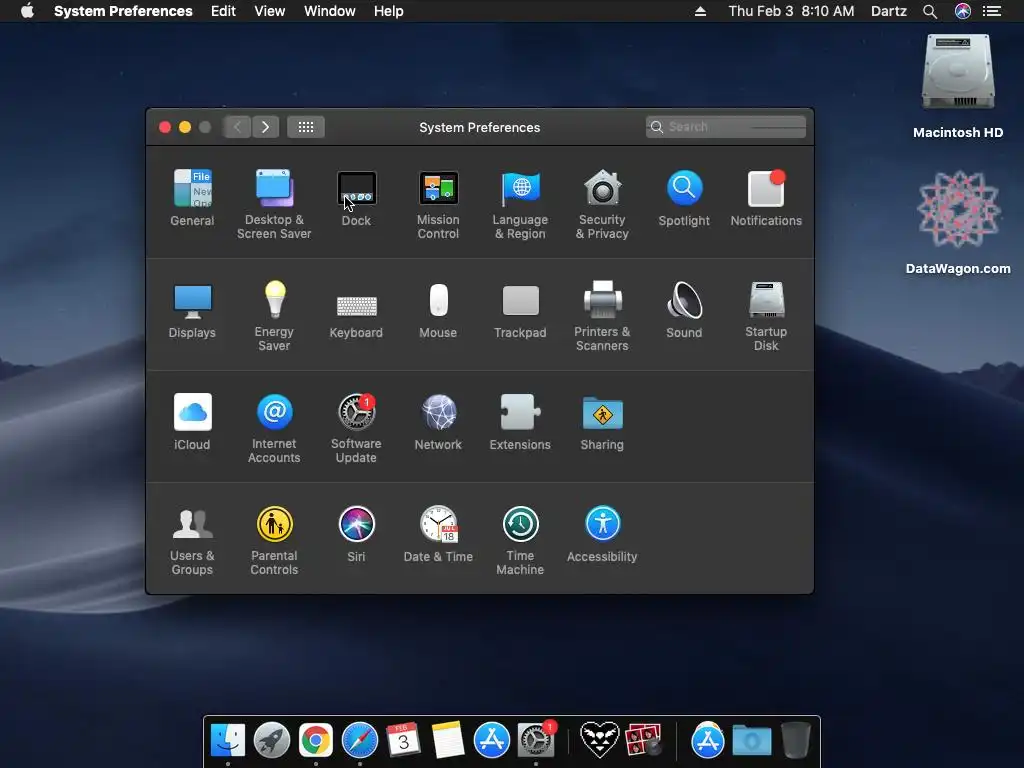Open Notes in the Dock
Screen dimensions: 1024x768
(x=448, y=740)
